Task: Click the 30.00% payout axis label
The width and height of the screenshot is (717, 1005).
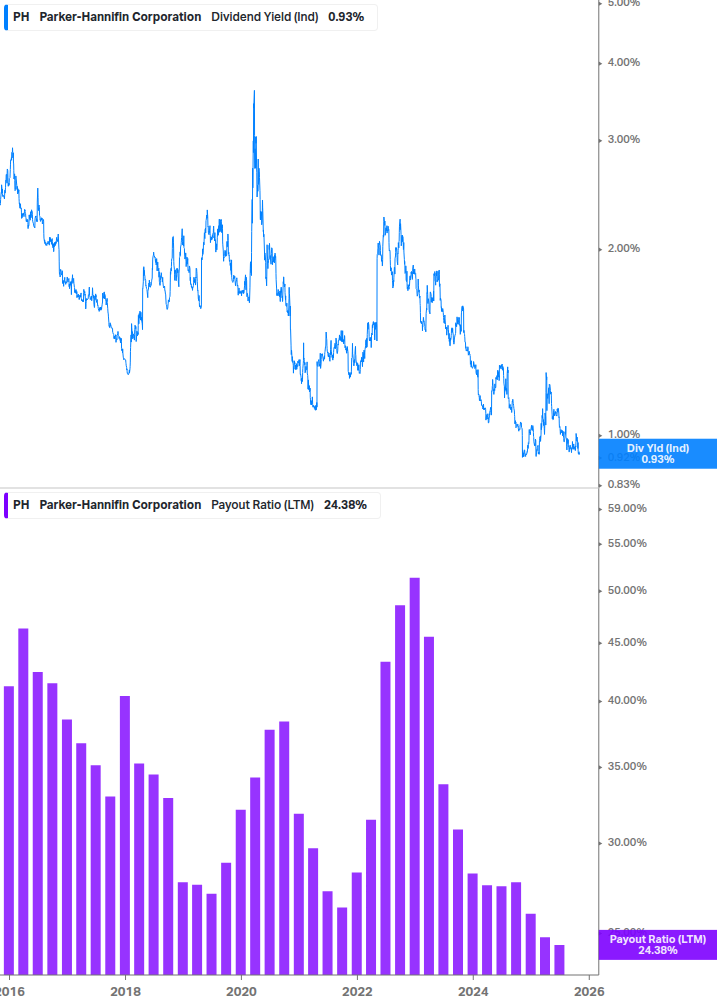Action: coord(627,842)
